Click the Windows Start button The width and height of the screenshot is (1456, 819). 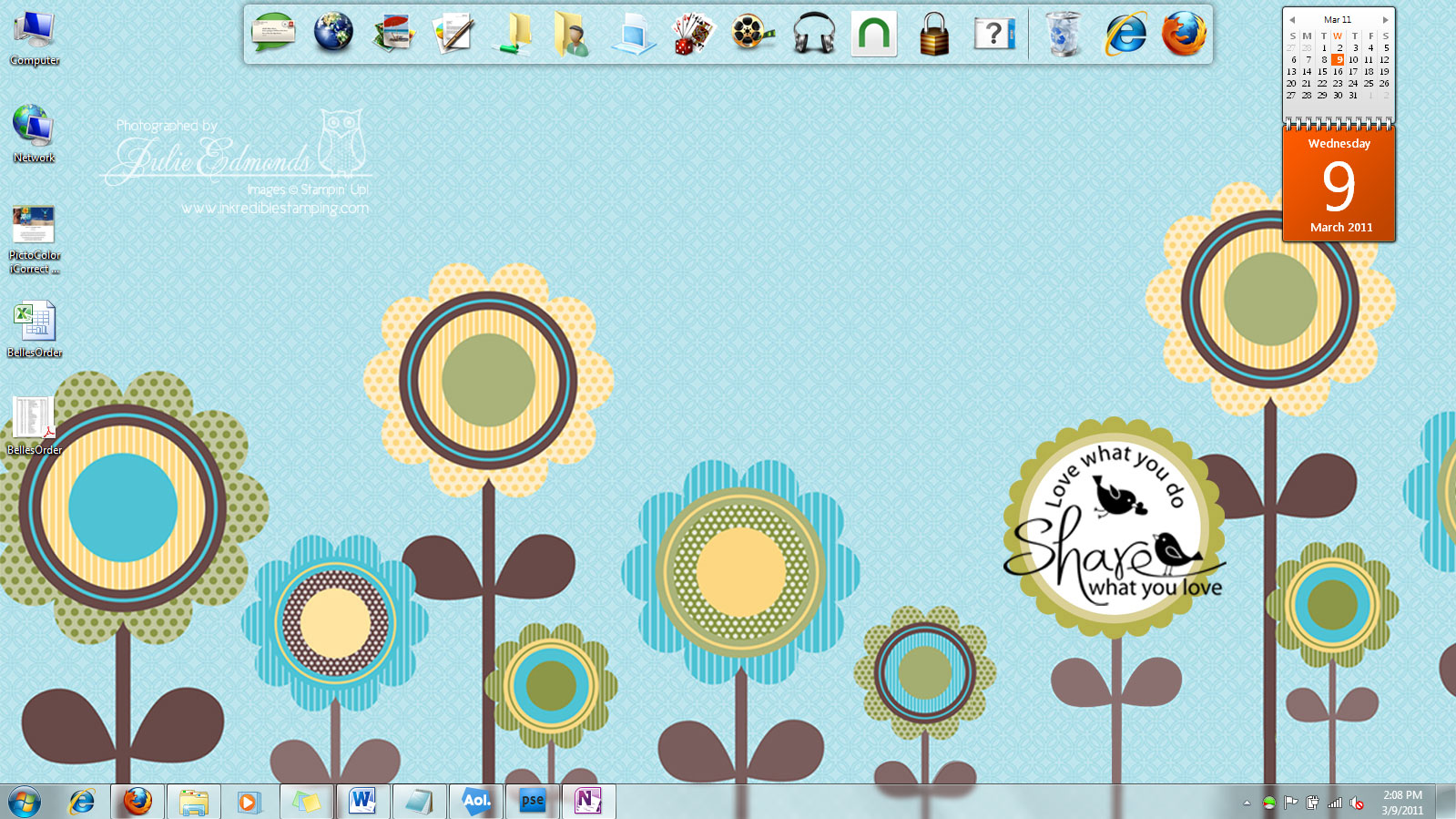pos(25,803)
